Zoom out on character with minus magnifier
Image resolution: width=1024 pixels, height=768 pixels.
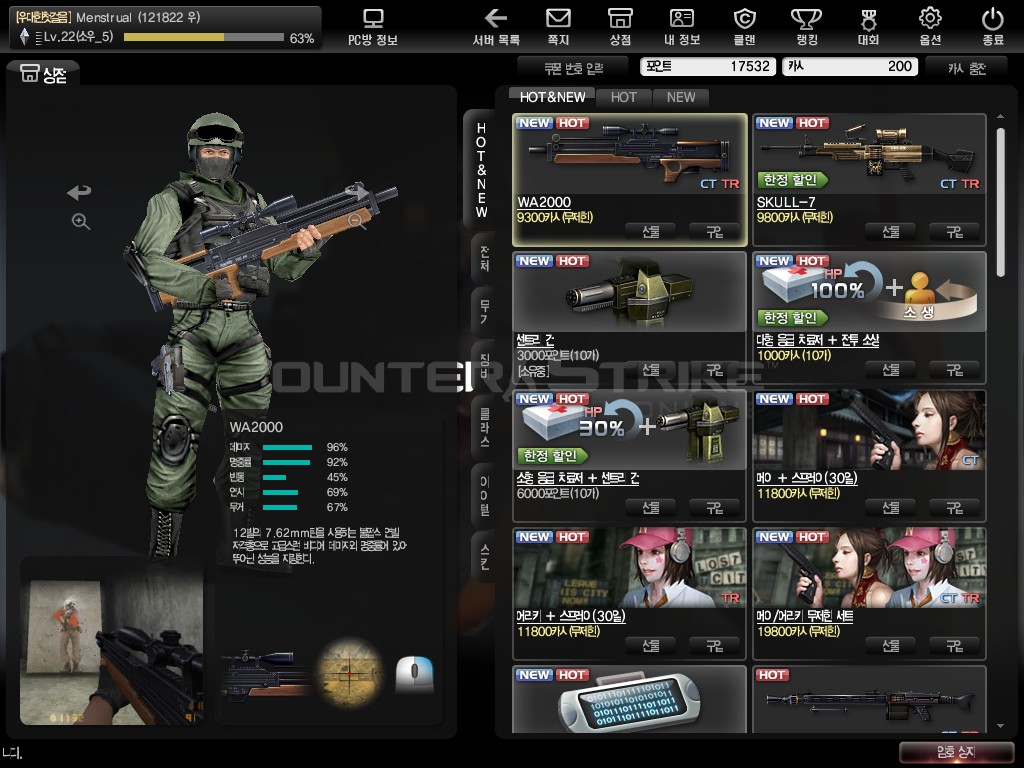[357, 221]
